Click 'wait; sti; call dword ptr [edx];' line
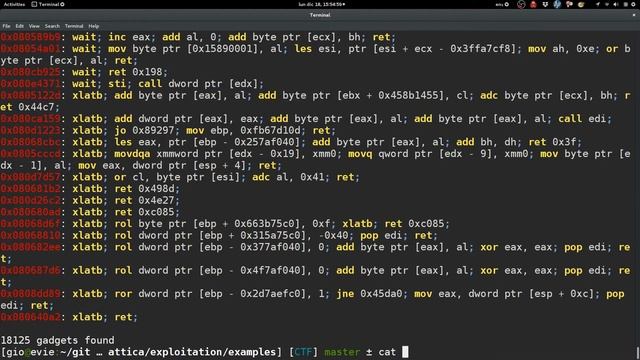 (168, 84)
